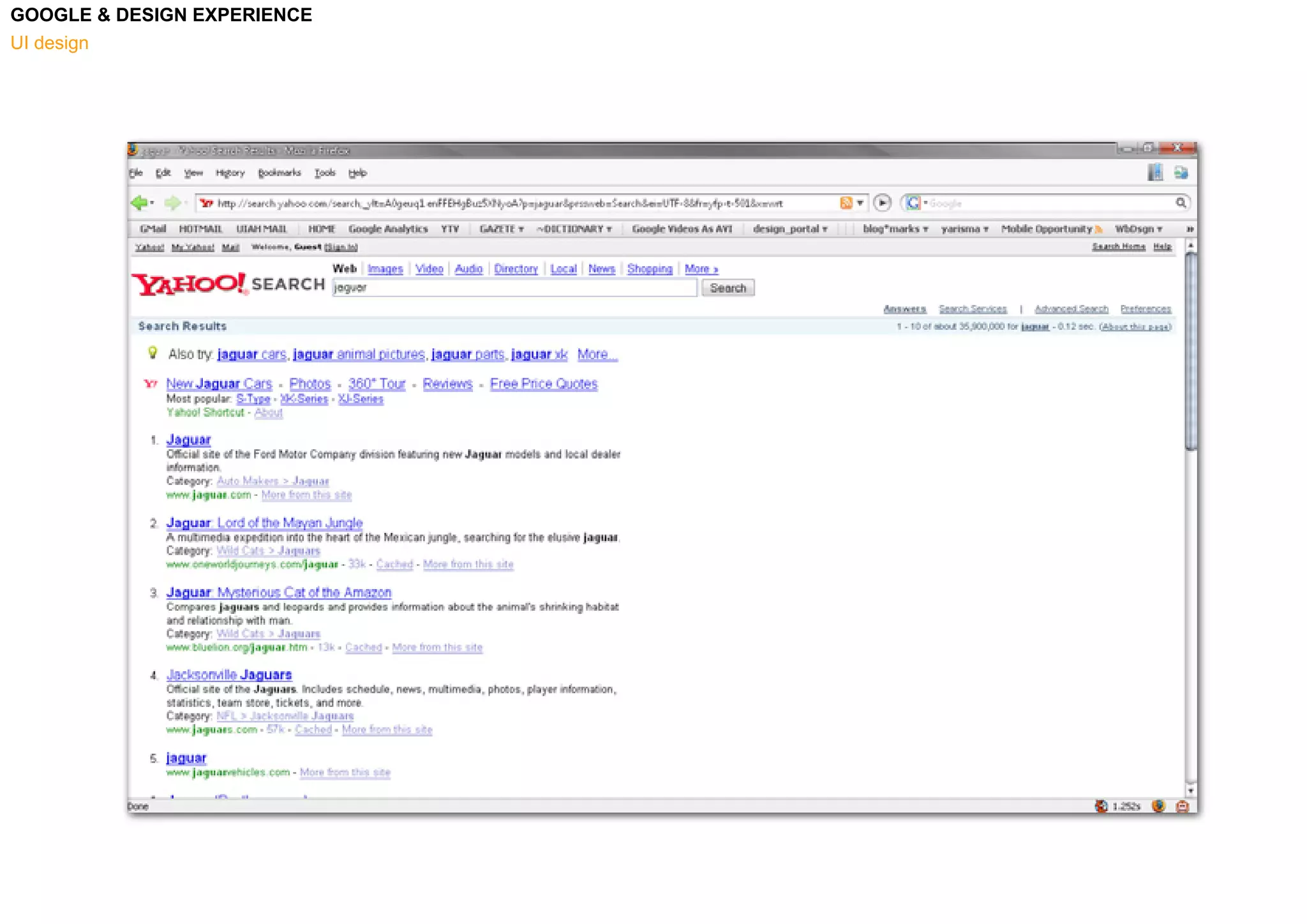Click the magnifier icon in Google search box
The image size is (1307, 924).
coord(1181,203)
